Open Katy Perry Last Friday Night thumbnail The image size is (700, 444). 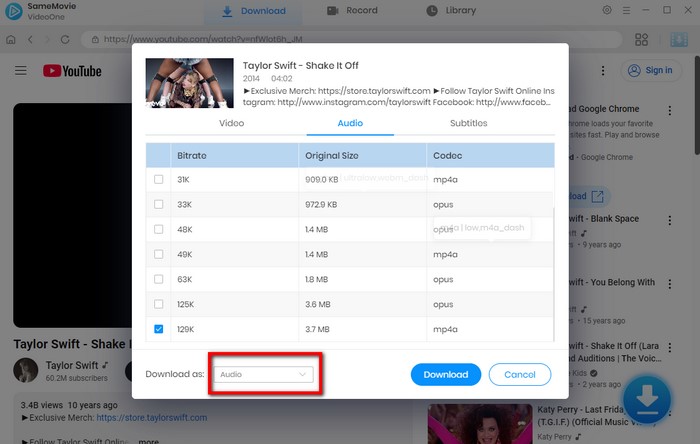pyautogui.click(x=479, y=424)
